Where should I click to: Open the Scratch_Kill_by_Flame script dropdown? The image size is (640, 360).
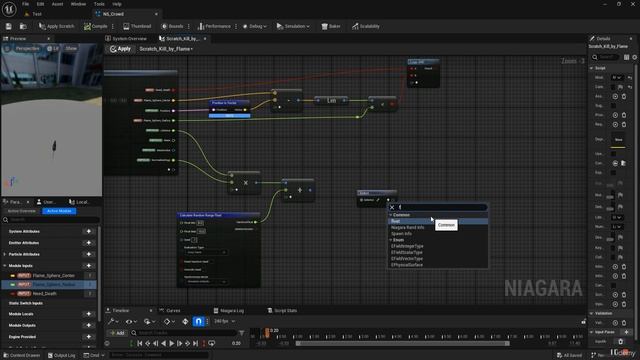click(x=166, y=49)
